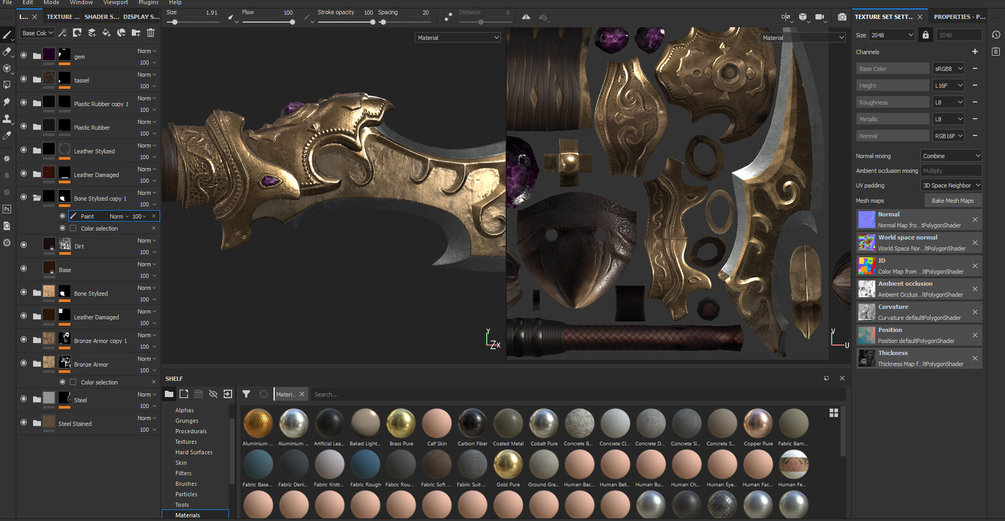Add a fill layer using paint bucket icon
This screenshot has width=1005, height=521.
(x=106, y=33)
